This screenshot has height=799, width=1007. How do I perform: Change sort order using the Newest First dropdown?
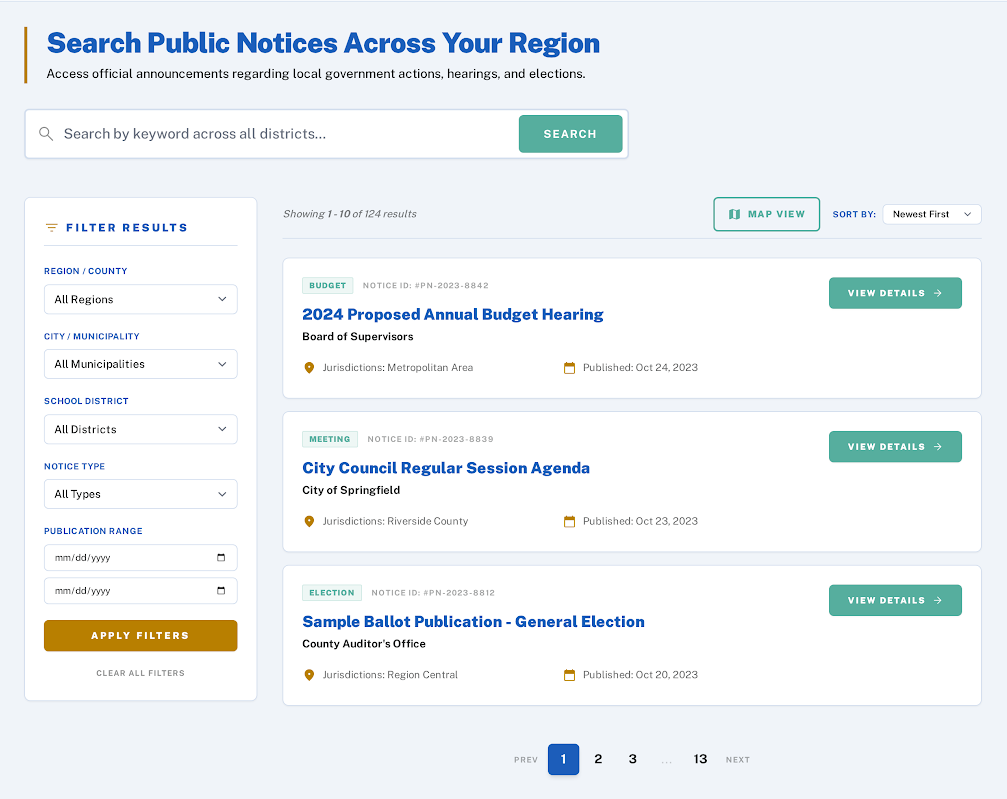click(x=931, y=213)
